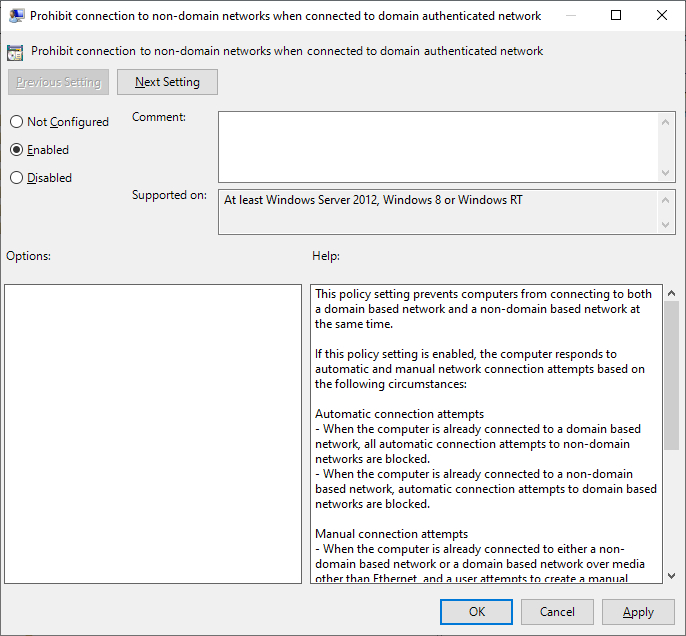Click the Comment box scroll down arrow

(665, 173)
